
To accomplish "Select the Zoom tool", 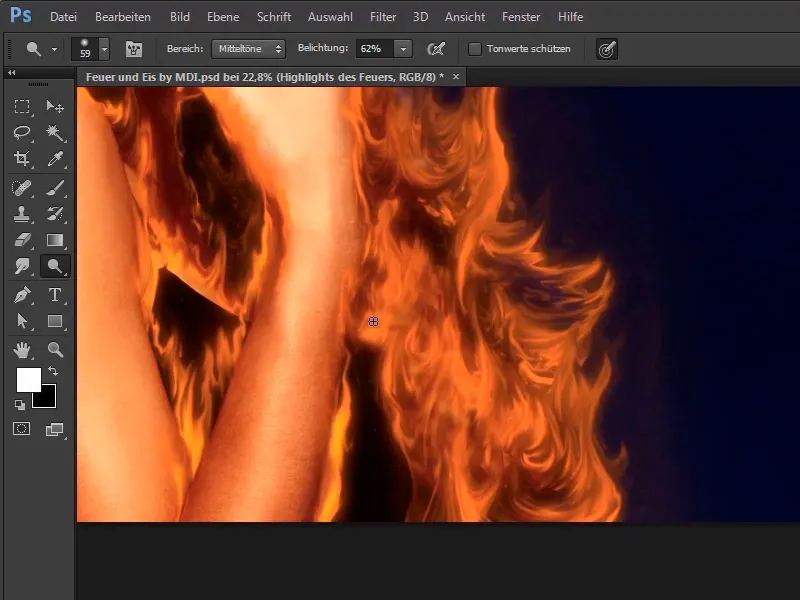I will point(55,350).
